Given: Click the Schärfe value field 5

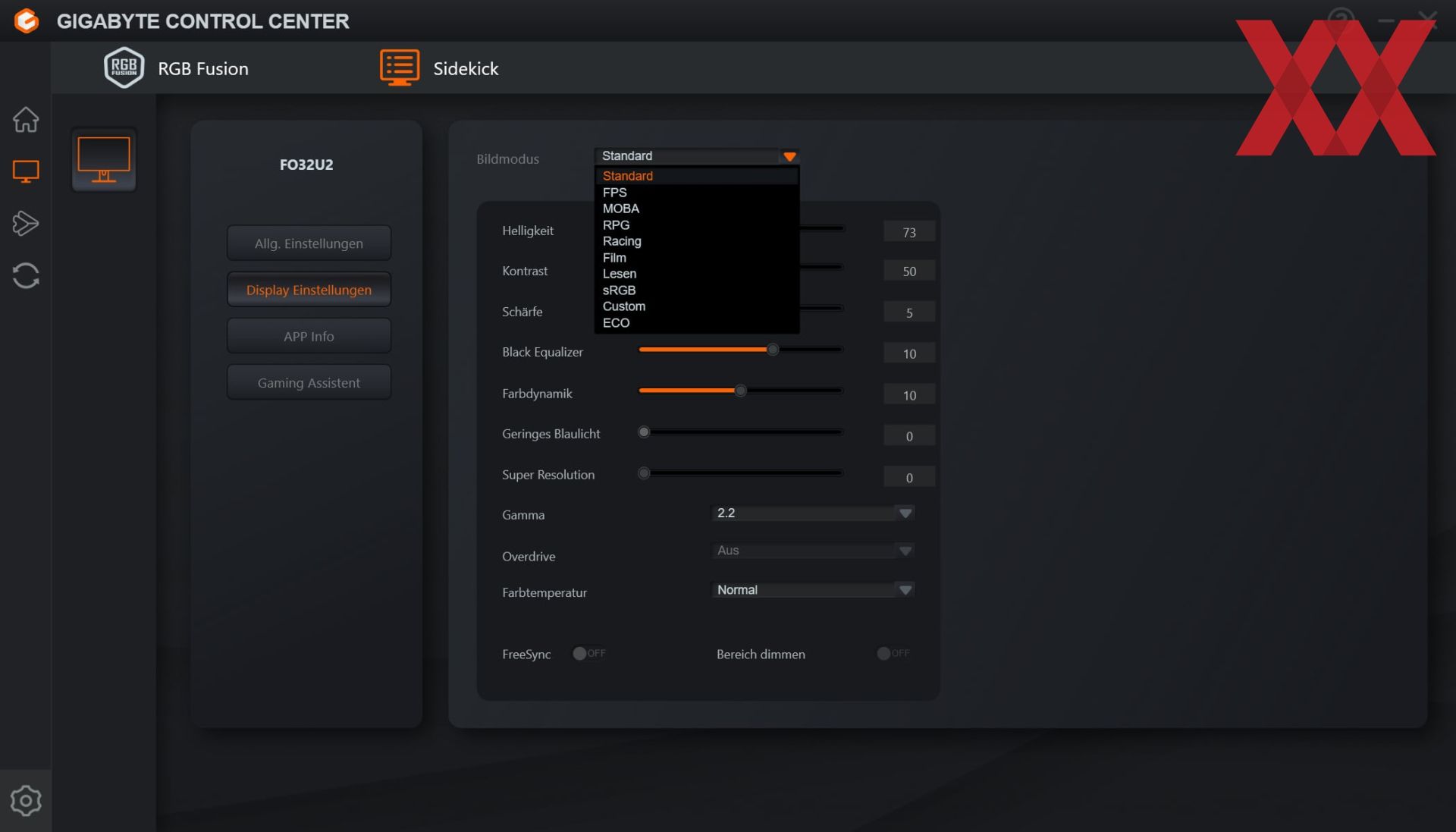Looking at the screenshot, I should (x=909, y=312).
